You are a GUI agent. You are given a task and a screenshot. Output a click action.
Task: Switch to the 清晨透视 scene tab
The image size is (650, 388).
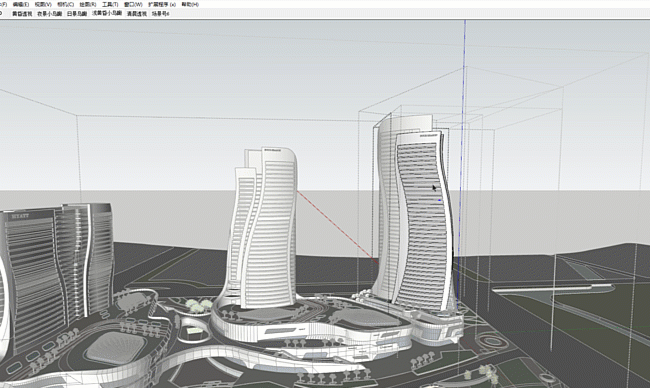137,14
